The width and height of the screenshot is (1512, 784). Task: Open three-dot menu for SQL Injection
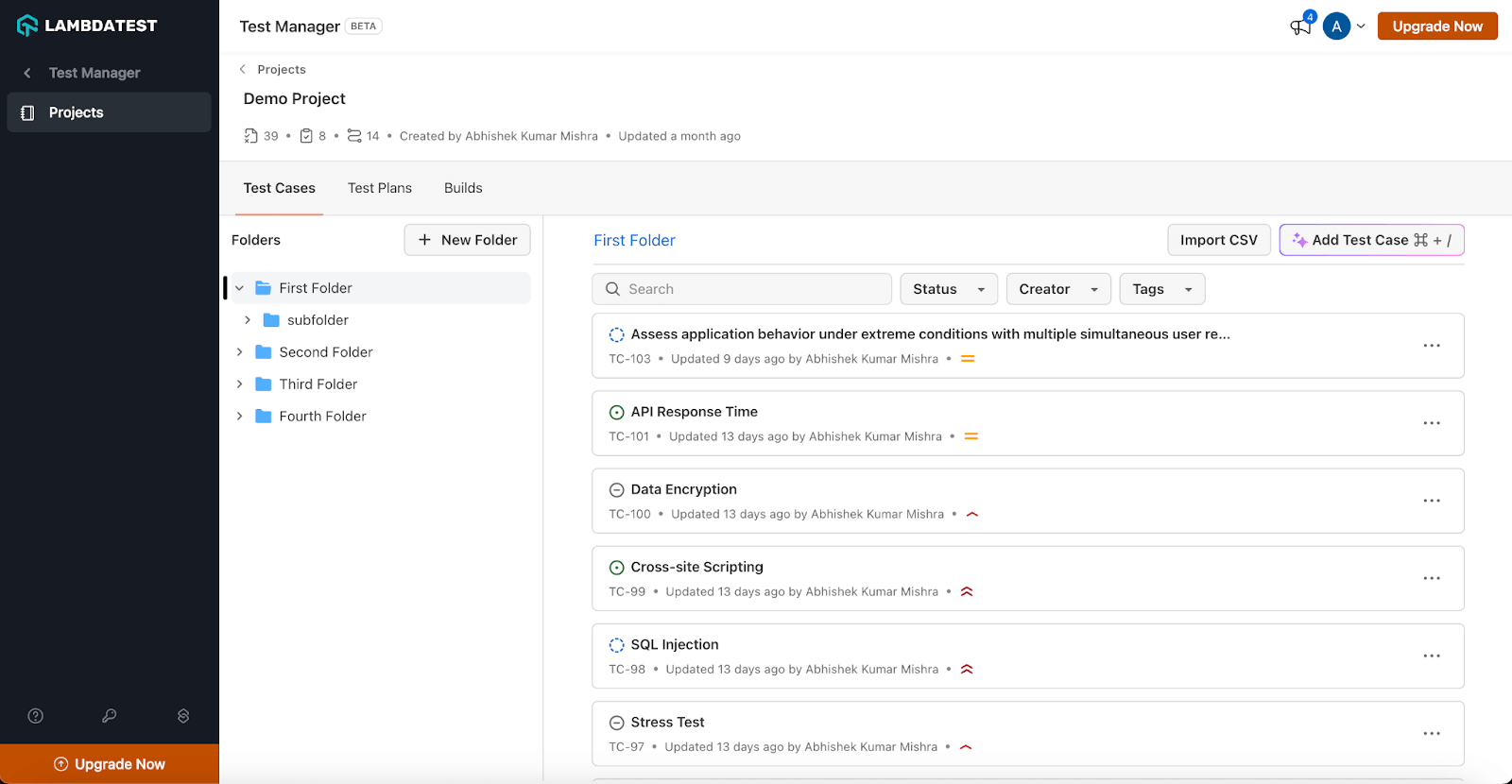pos(1432,656)
